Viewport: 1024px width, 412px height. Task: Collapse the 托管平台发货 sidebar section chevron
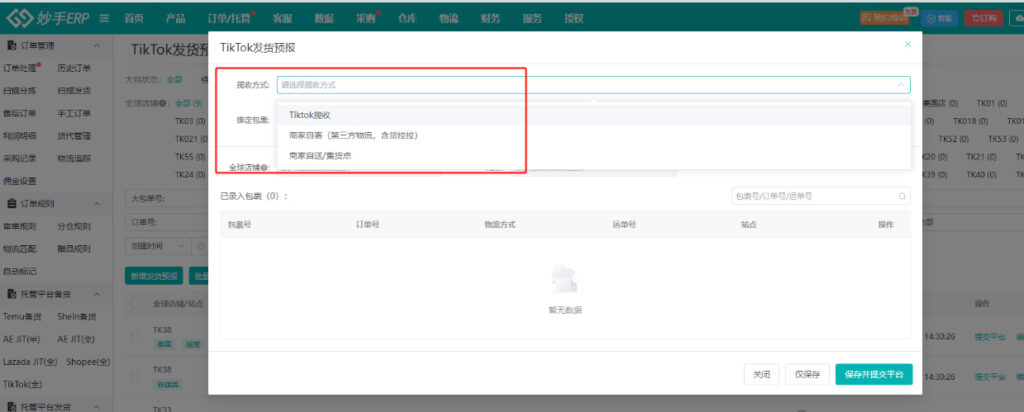tap(97, 407)
